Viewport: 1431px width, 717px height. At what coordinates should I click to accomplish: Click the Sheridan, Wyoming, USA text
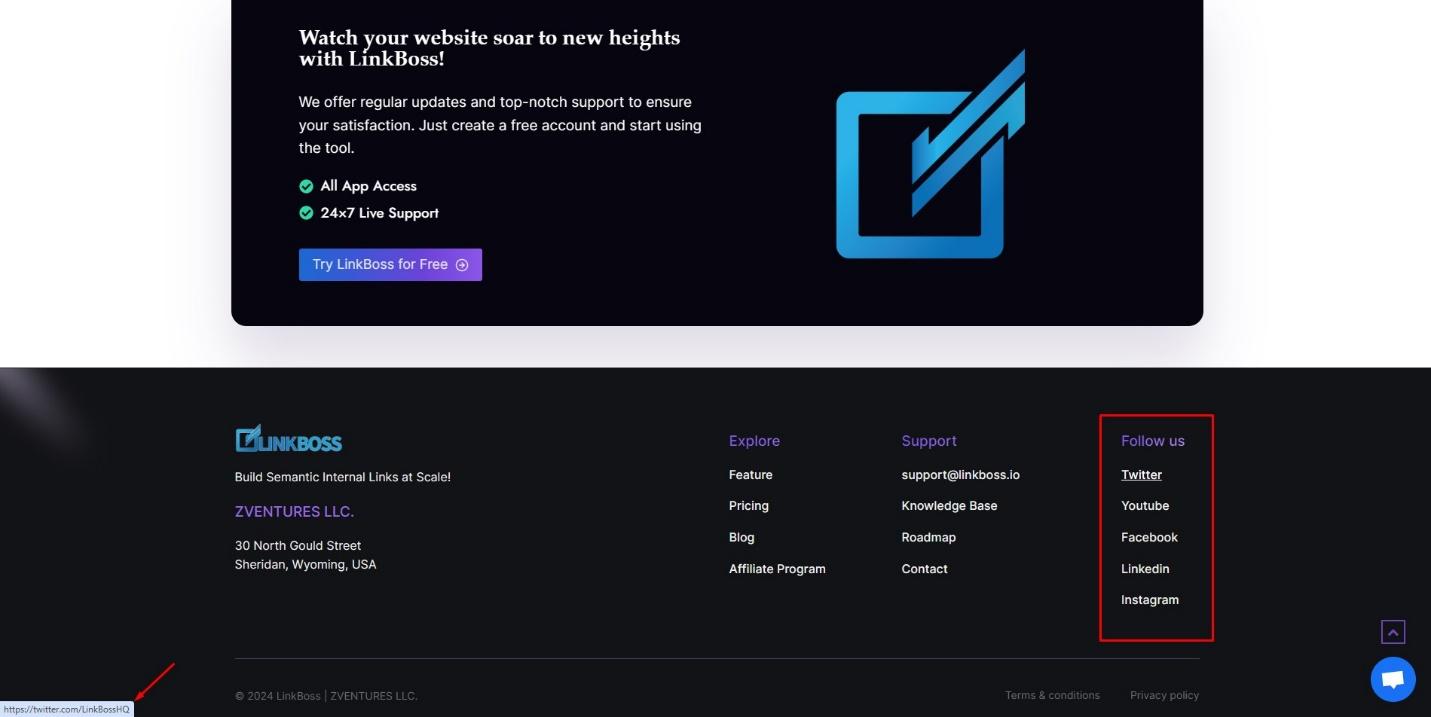tap(305, 565)
